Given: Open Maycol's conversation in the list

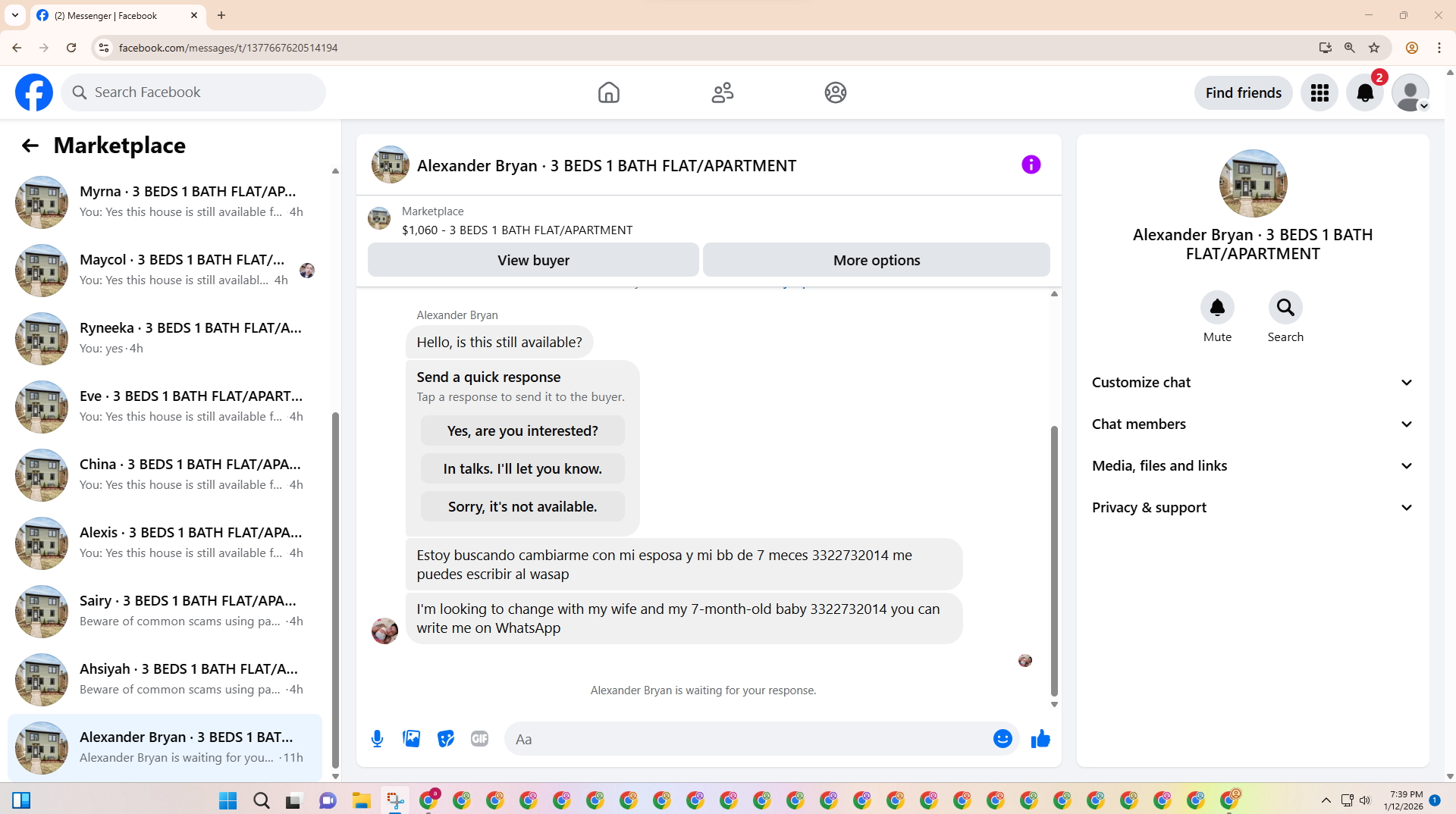Looking at the screenshot, I should [165, 270].
